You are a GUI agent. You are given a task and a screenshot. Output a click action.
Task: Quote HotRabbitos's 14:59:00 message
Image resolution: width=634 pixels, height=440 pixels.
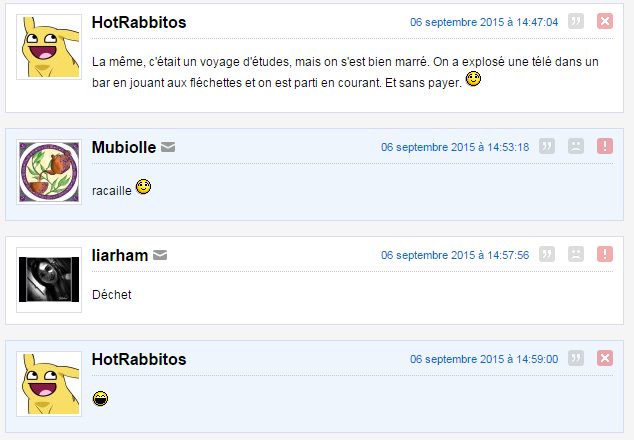[576, 358]
